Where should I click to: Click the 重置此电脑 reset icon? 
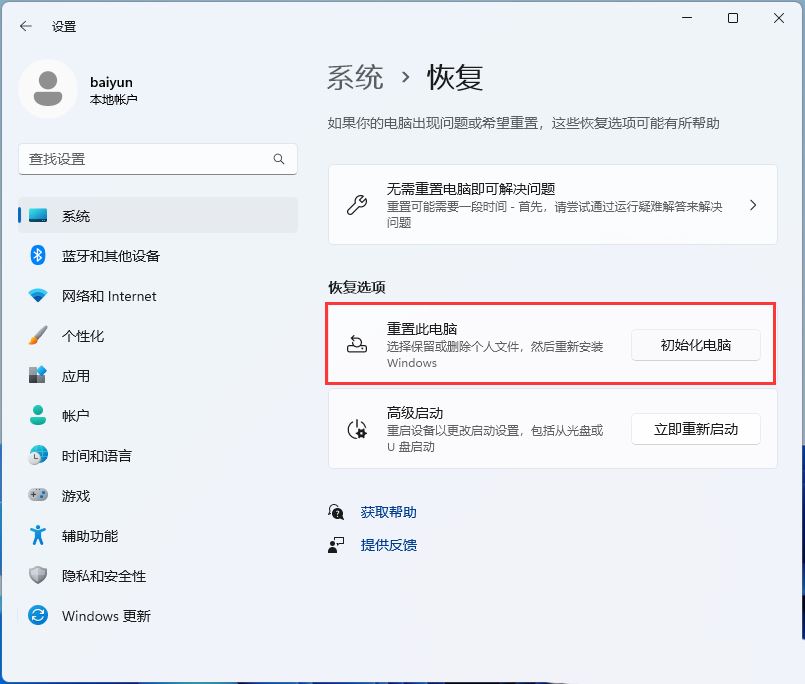point(357,344)
